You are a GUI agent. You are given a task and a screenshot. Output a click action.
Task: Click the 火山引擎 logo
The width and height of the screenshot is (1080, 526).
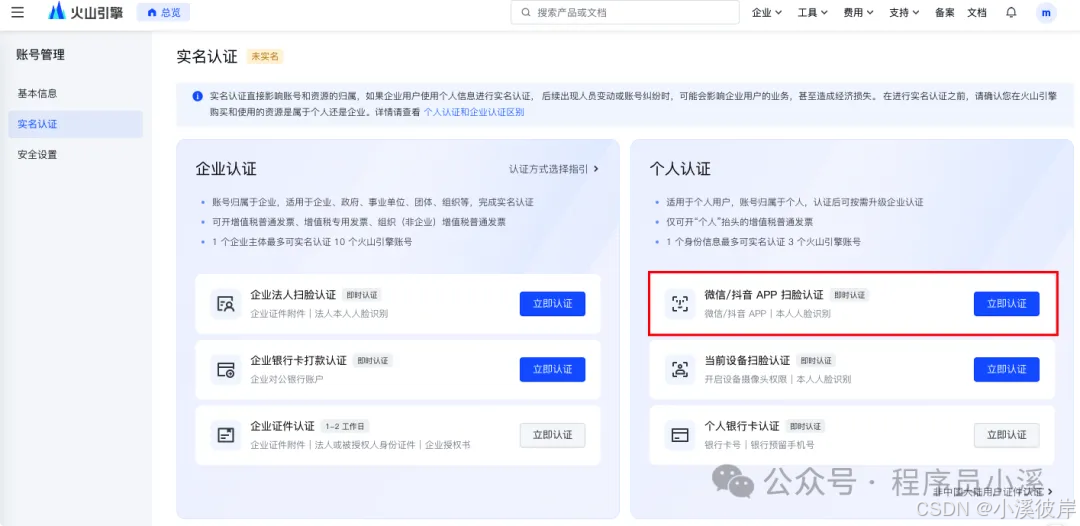(x=86, y=12)
